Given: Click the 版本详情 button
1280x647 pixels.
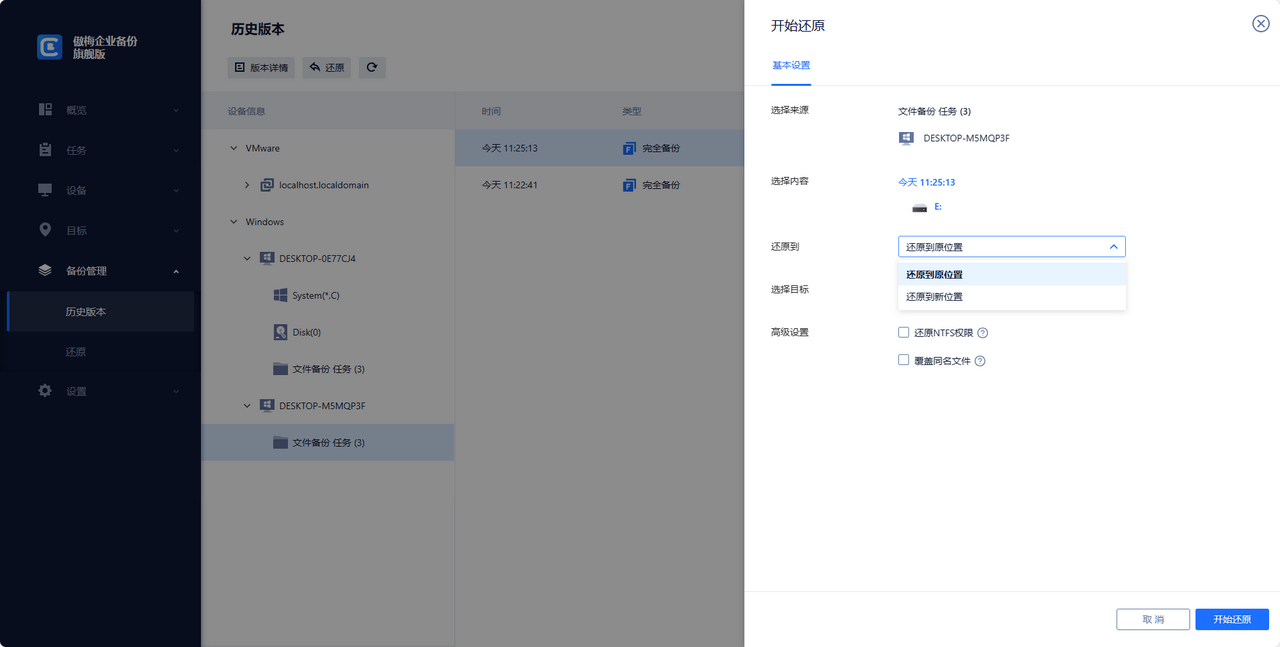Looking at the screenshot, I should [x=261, y=68].
